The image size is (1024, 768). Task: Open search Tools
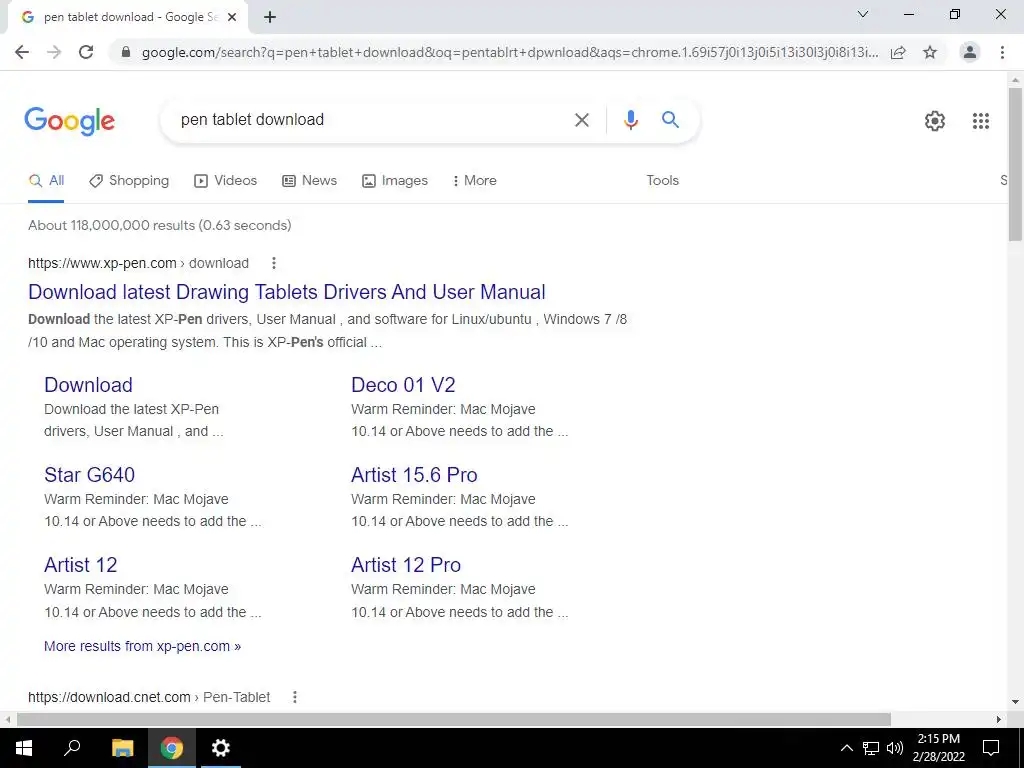[662, 181]
